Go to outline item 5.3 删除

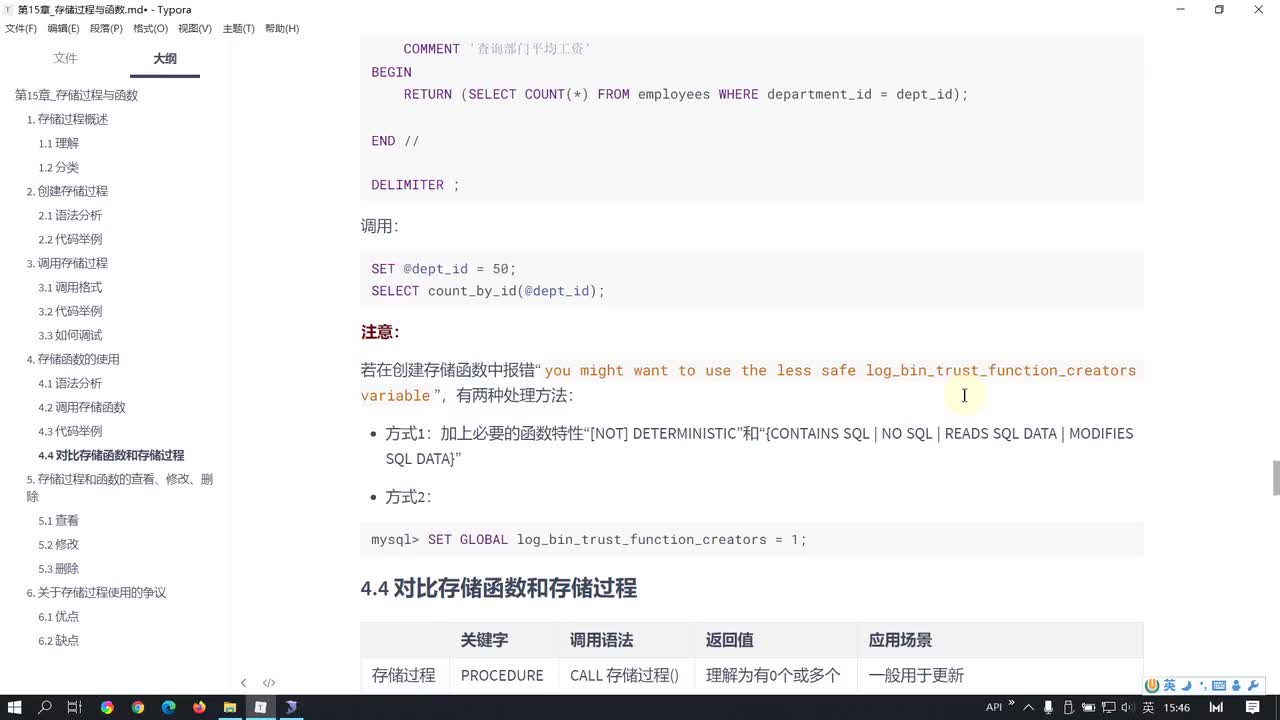pyautogui.click(x=58, y=568)
